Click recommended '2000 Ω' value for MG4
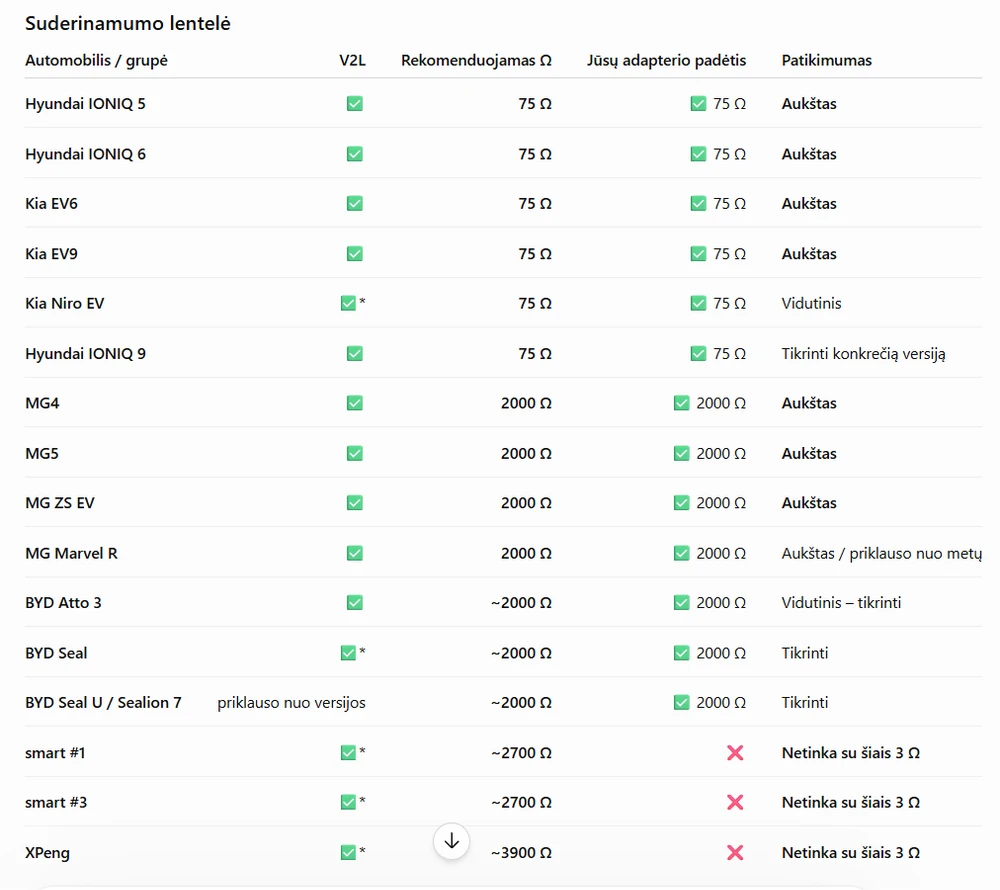 [526, 403]
